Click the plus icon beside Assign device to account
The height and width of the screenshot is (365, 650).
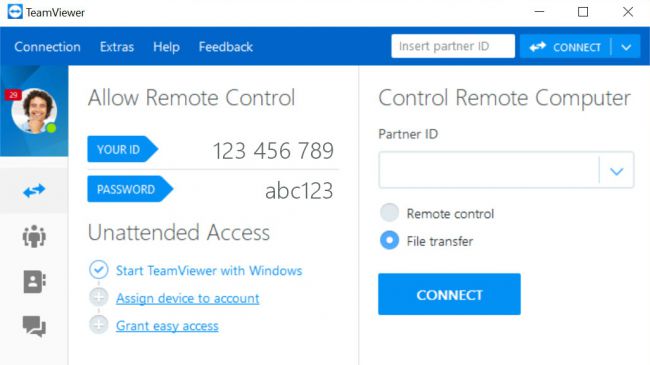tap(99, 297)
